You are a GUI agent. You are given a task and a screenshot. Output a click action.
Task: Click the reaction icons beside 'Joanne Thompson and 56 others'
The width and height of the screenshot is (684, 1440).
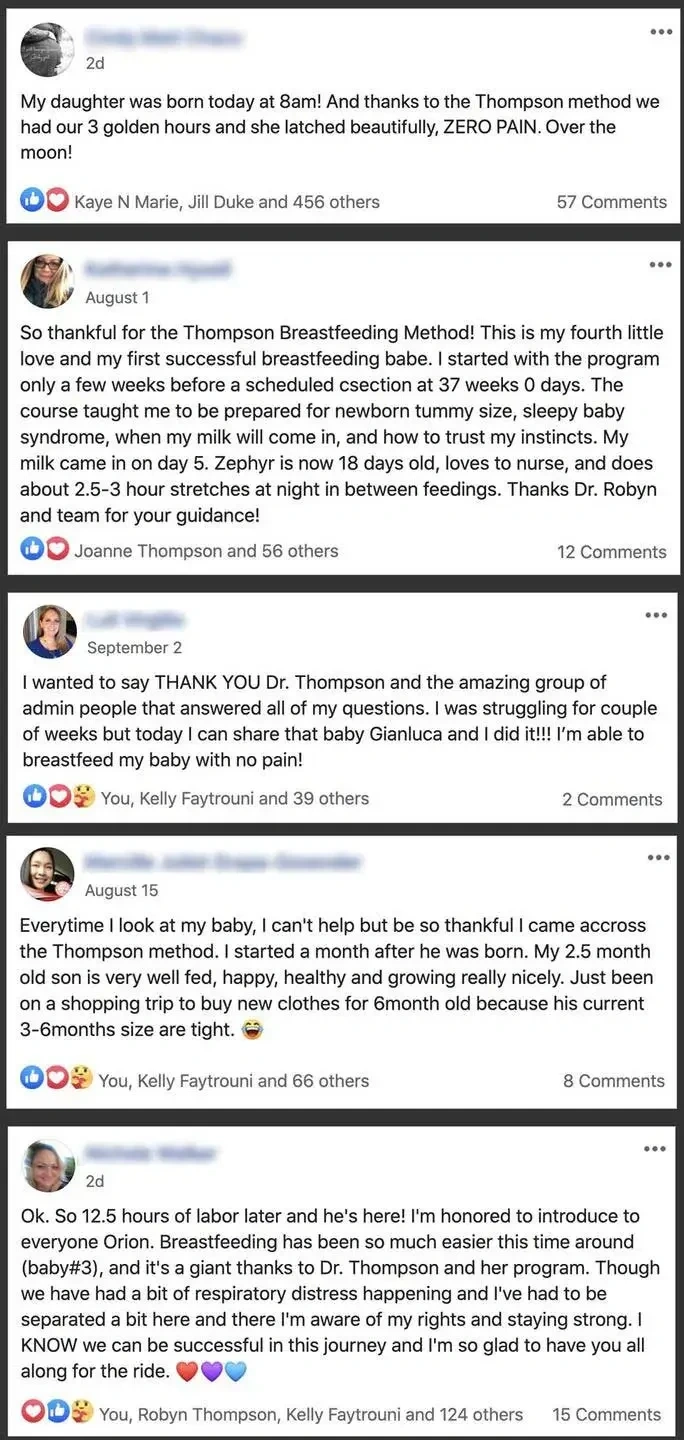click(45, 550)
